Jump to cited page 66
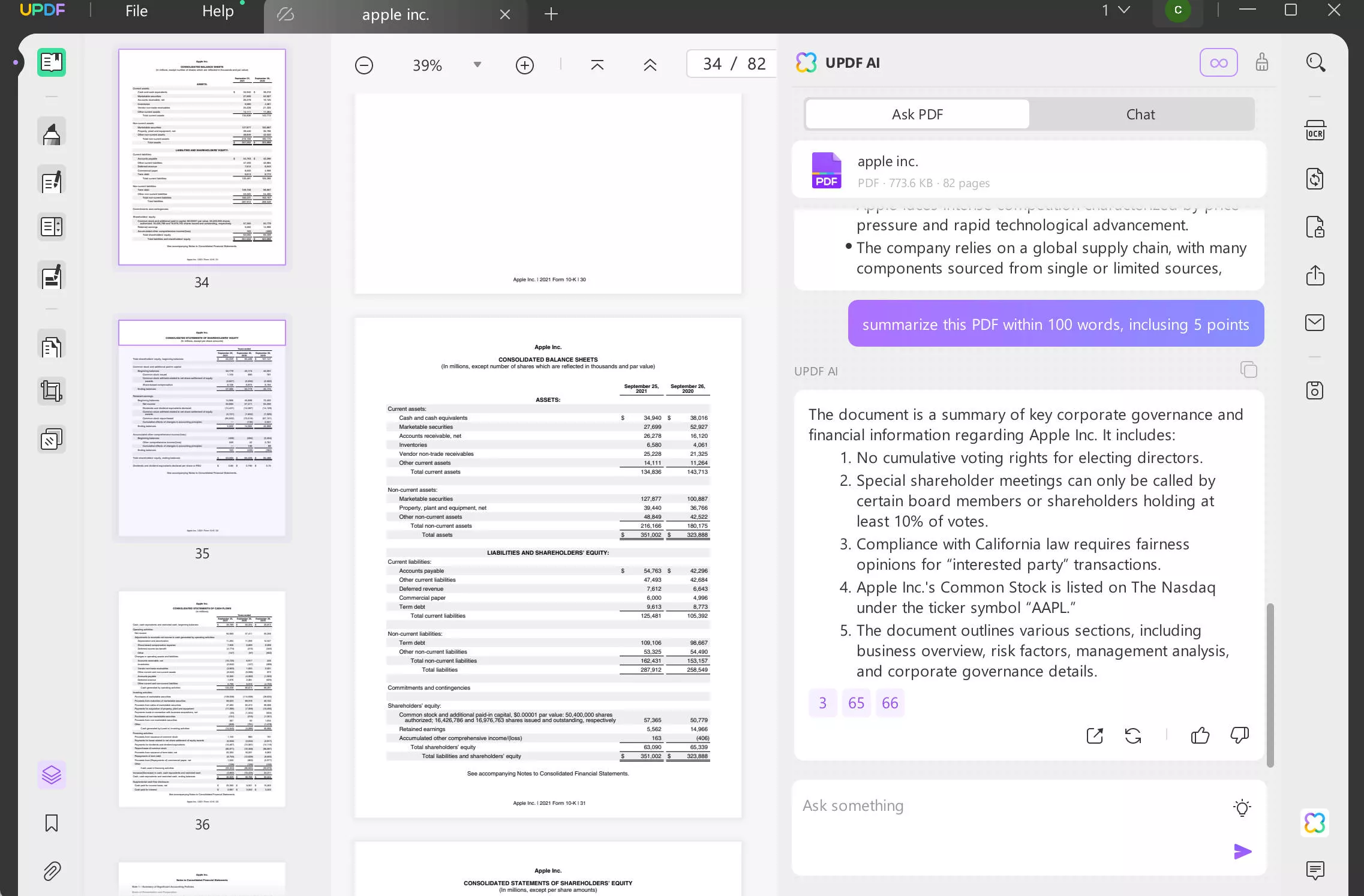This screenshot has width=1364, height=896. point(890,703)
